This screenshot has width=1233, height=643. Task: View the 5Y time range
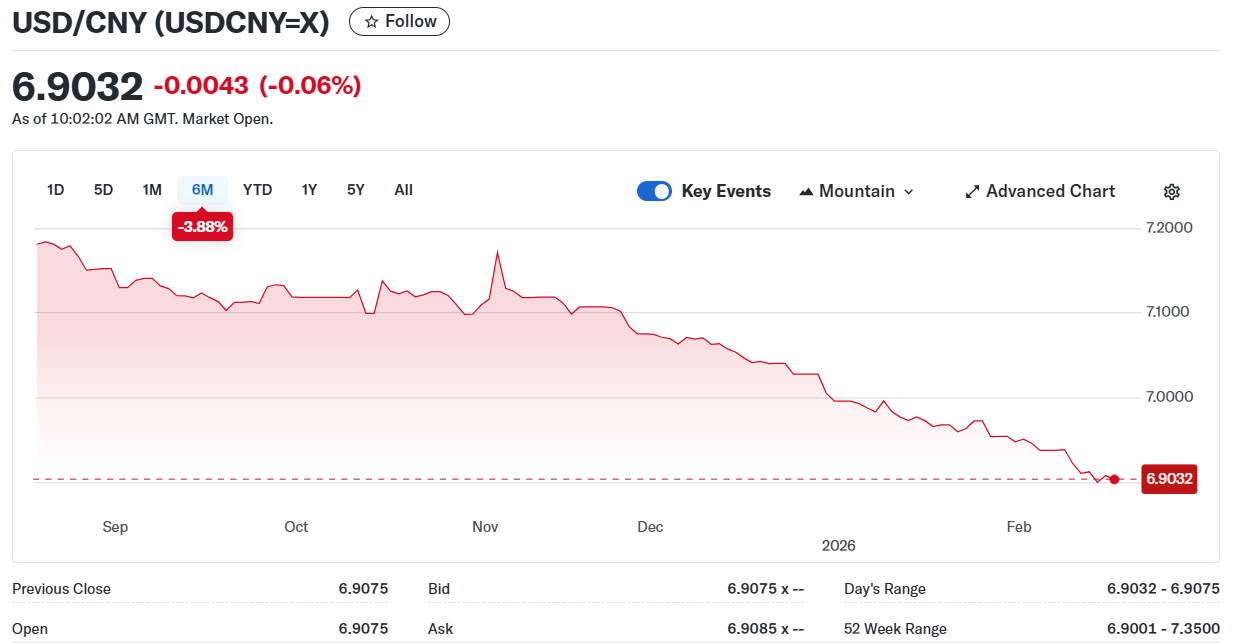click(x=356, y=190)
